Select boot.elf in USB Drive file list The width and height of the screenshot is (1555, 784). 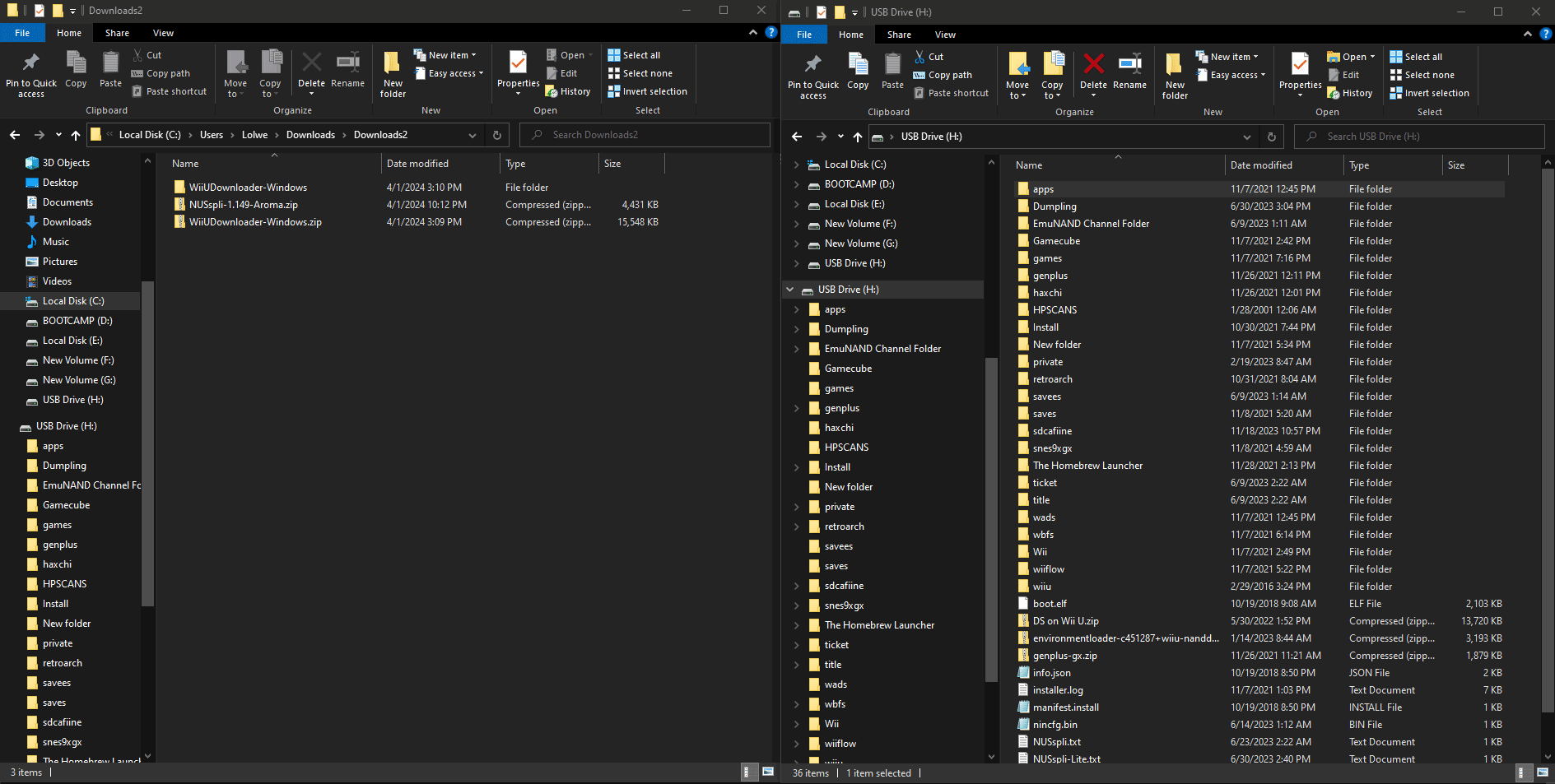1050,604
